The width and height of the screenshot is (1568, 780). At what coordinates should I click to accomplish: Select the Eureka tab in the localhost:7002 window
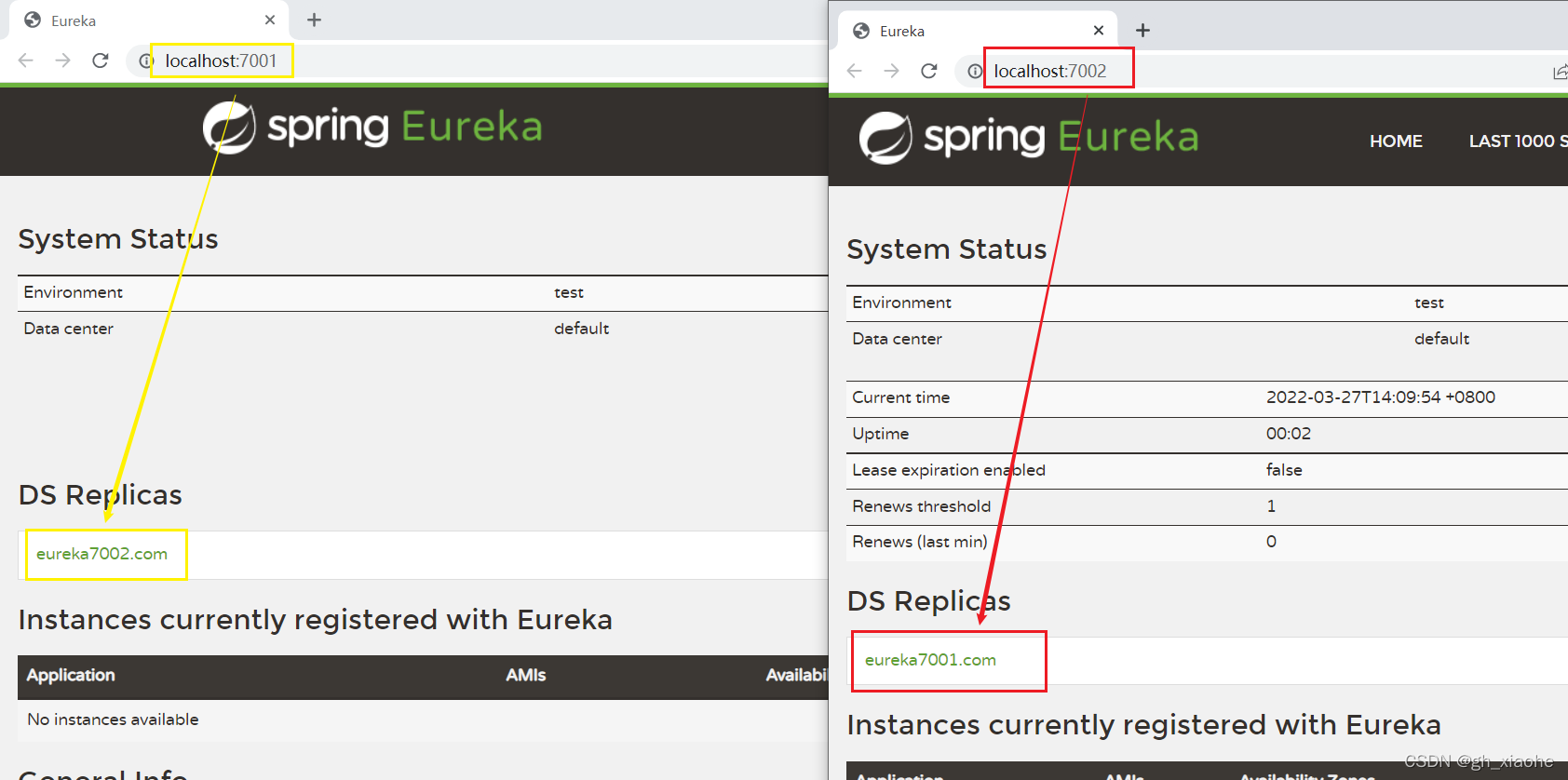(978, 31)
